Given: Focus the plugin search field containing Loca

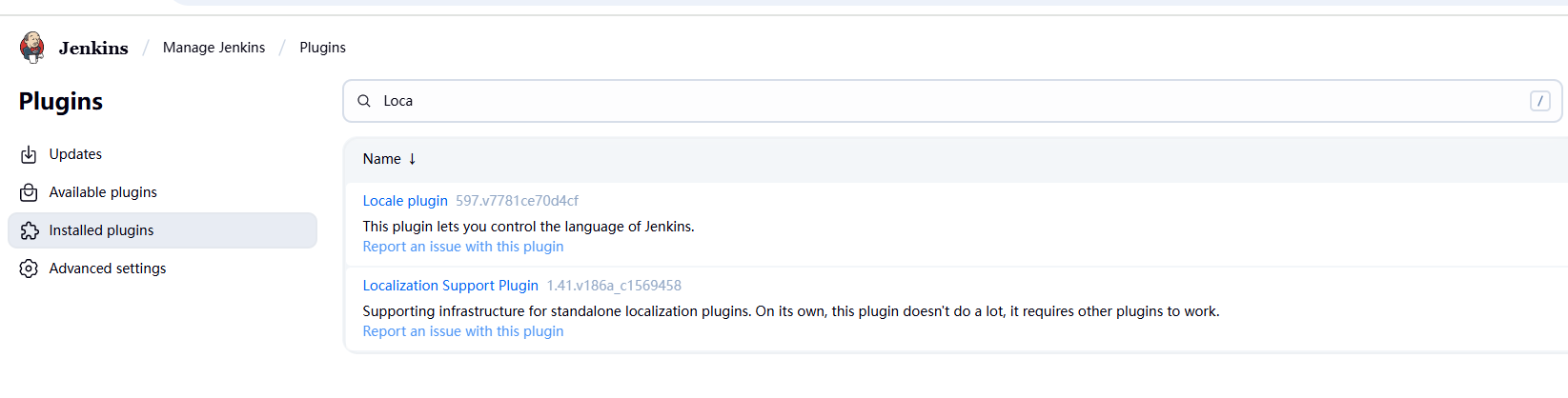Looking at the screenshot, I should (x=951, y=101).
